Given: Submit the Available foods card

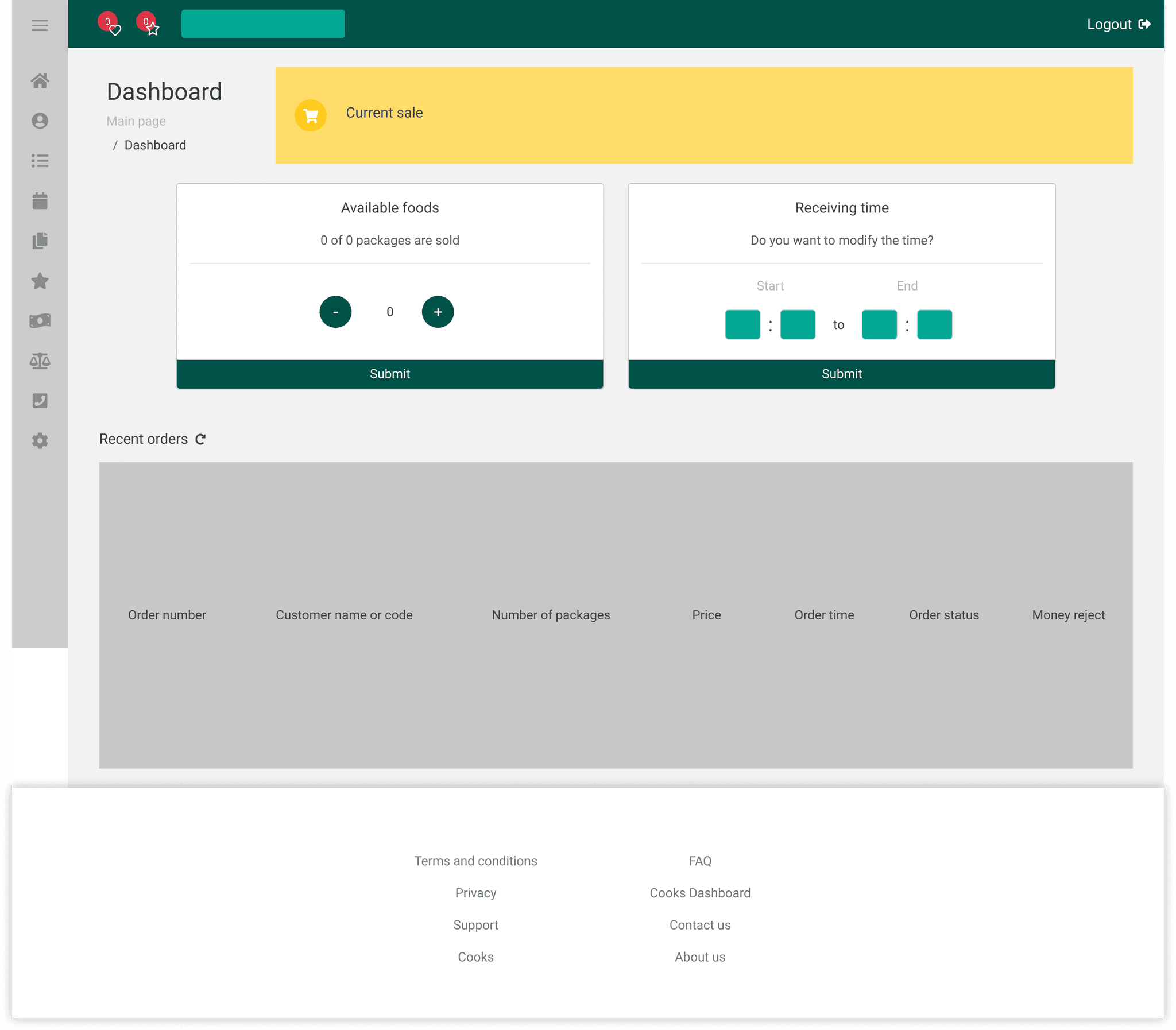Looking at the screenshot, I should 390,374.
